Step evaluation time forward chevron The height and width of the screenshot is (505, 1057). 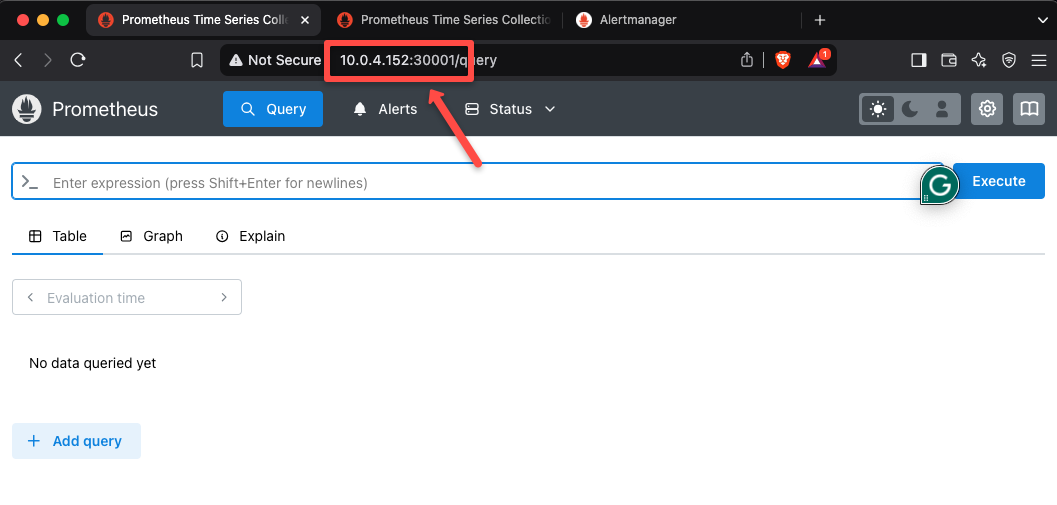coord(224,297)
